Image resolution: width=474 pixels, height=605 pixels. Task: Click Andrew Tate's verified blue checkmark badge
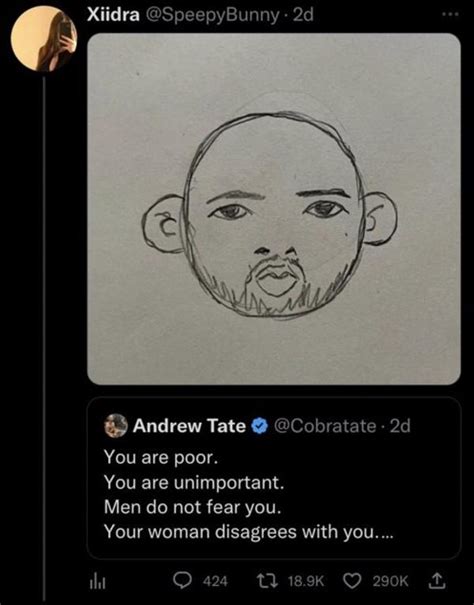(x=260, y=426)
